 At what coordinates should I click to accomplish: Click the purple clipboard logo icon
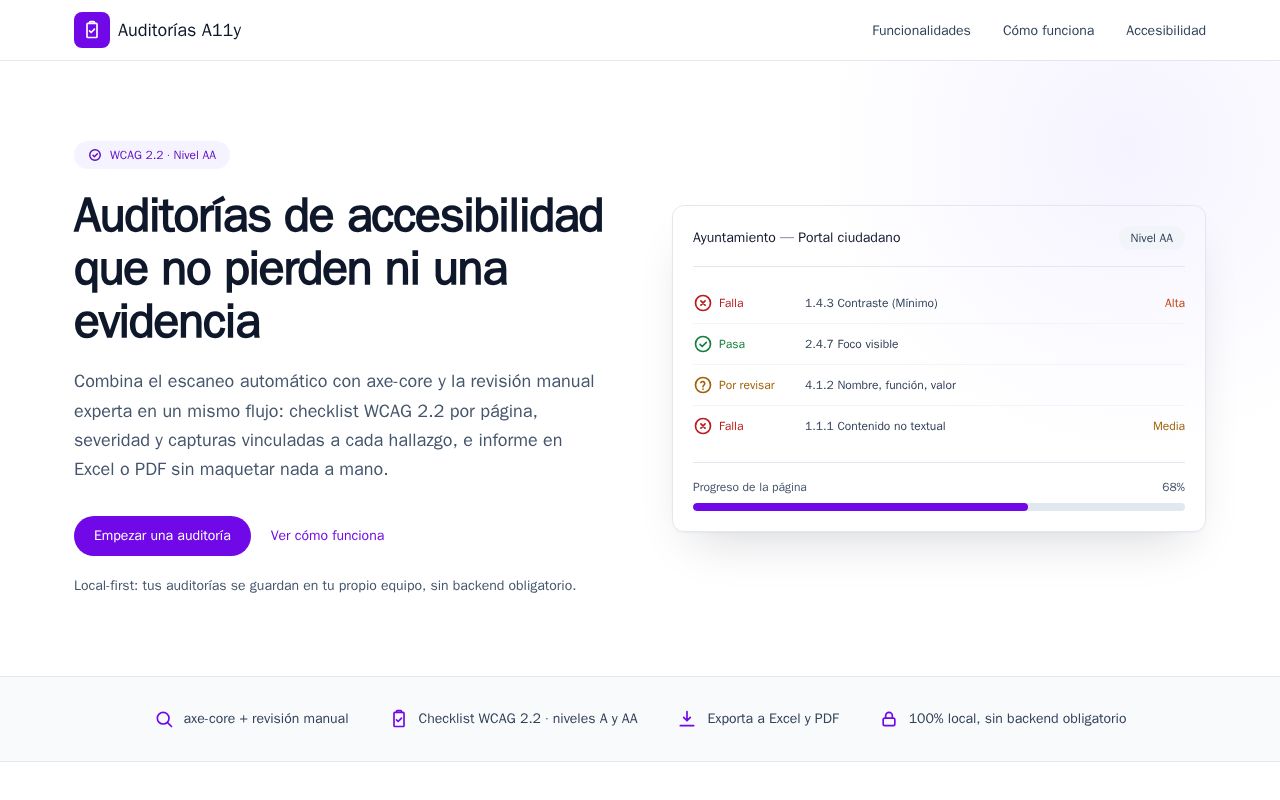click(92, 30)
